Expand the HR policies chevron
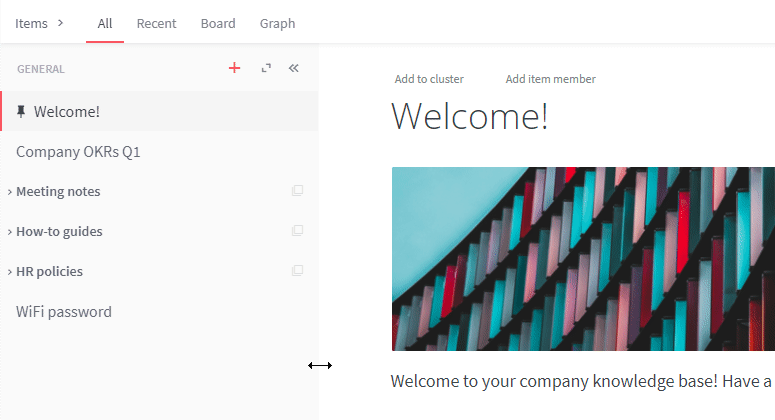 9,272
